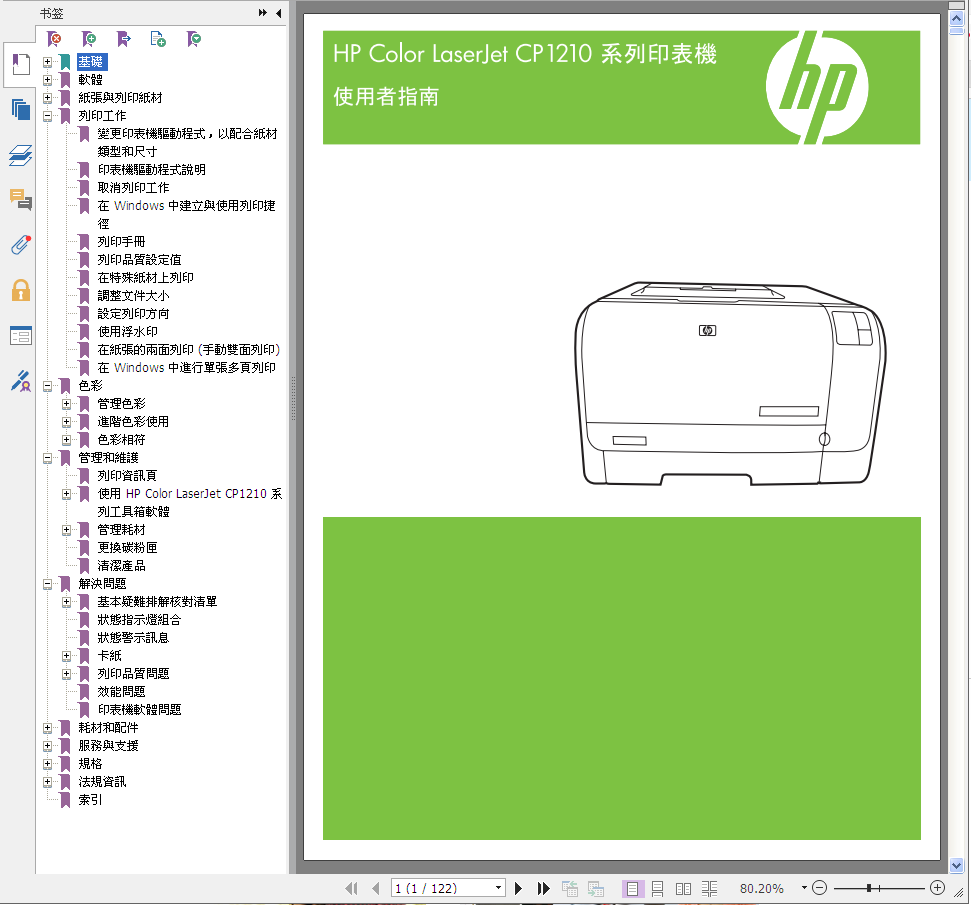Select the 印表機軟體問題 bookmark
This screenshot has height=905, width=971.
(x=139, y=710)
